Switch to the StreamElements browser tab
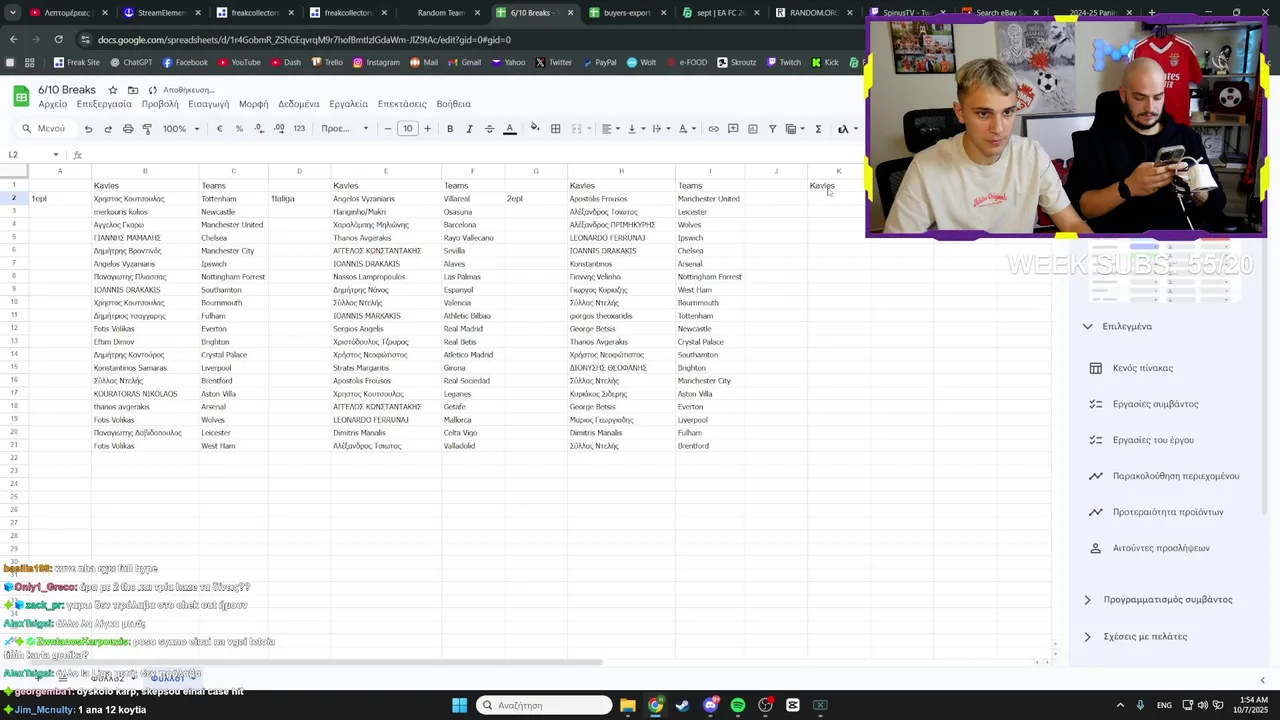Image resolution: width=1280 pixels, height=720 pixels. [x=160, y=13]
